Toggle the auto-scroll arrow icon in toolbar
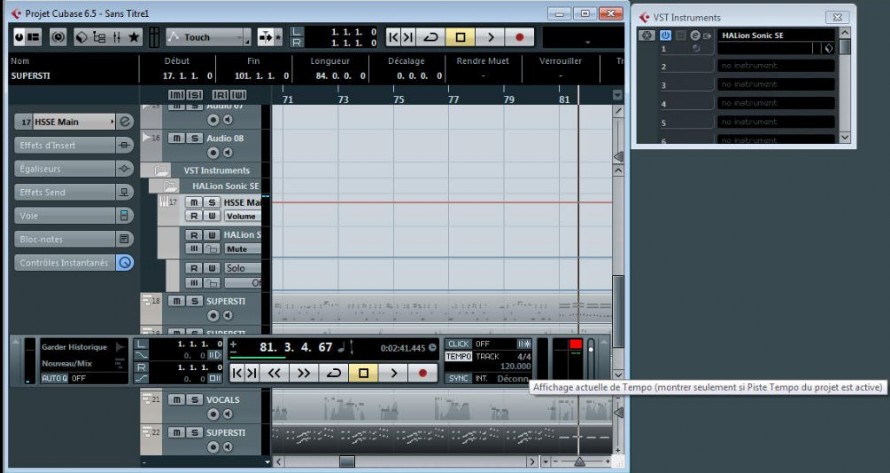 tap(266, 37)
